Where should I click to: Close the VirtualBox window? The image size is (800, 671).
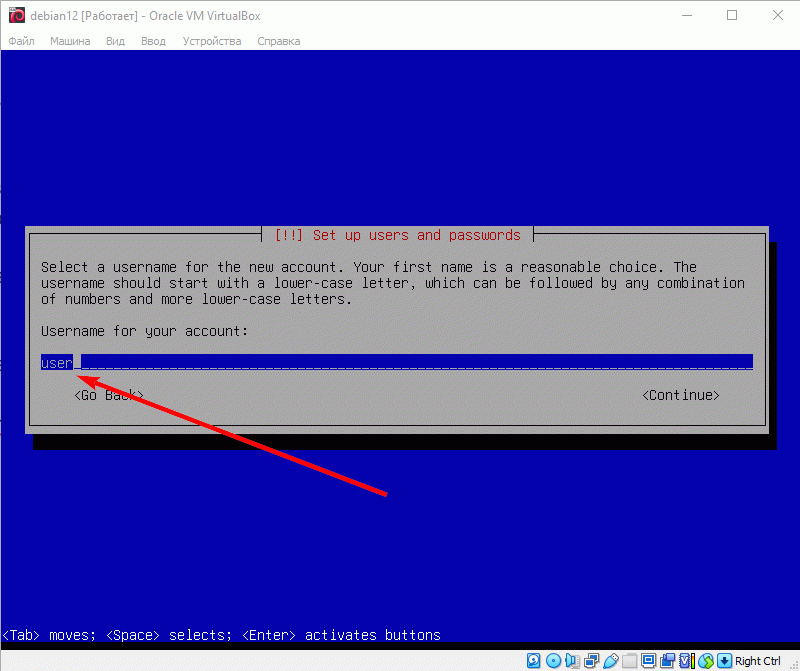tap(778, 15)
